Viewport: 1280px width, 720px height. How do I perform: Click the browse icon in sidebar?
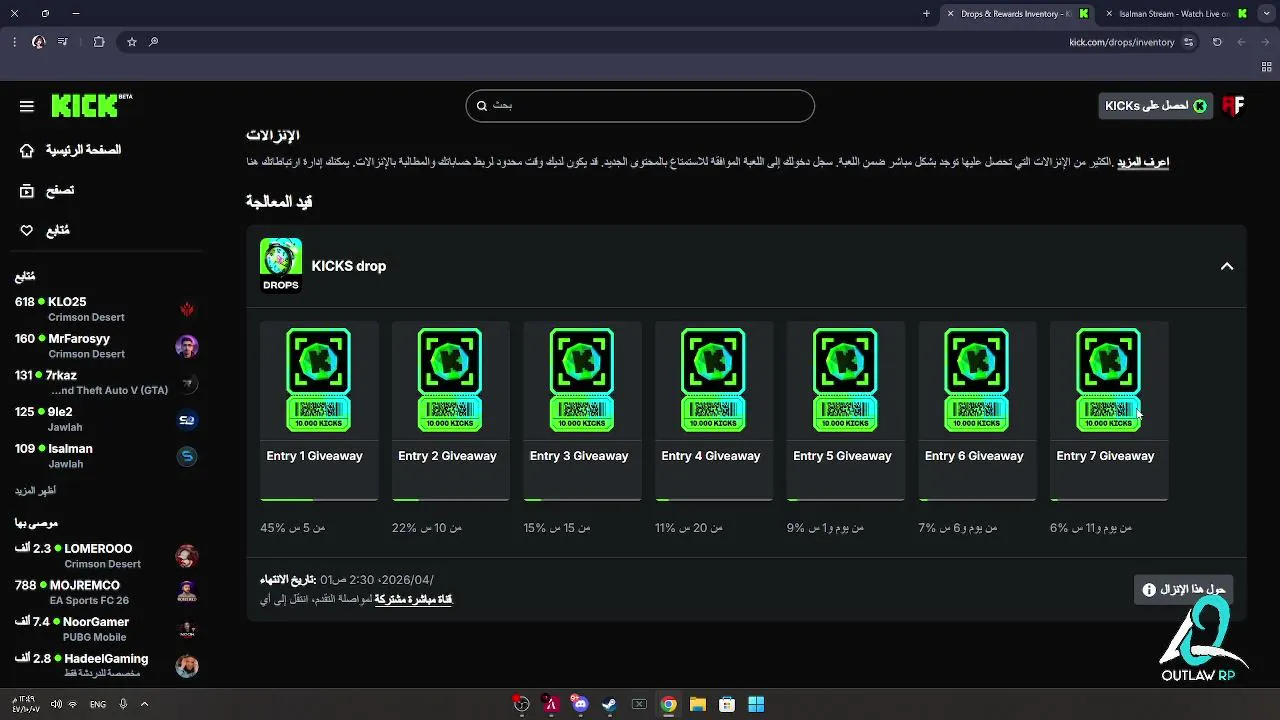tap(27, 190)
